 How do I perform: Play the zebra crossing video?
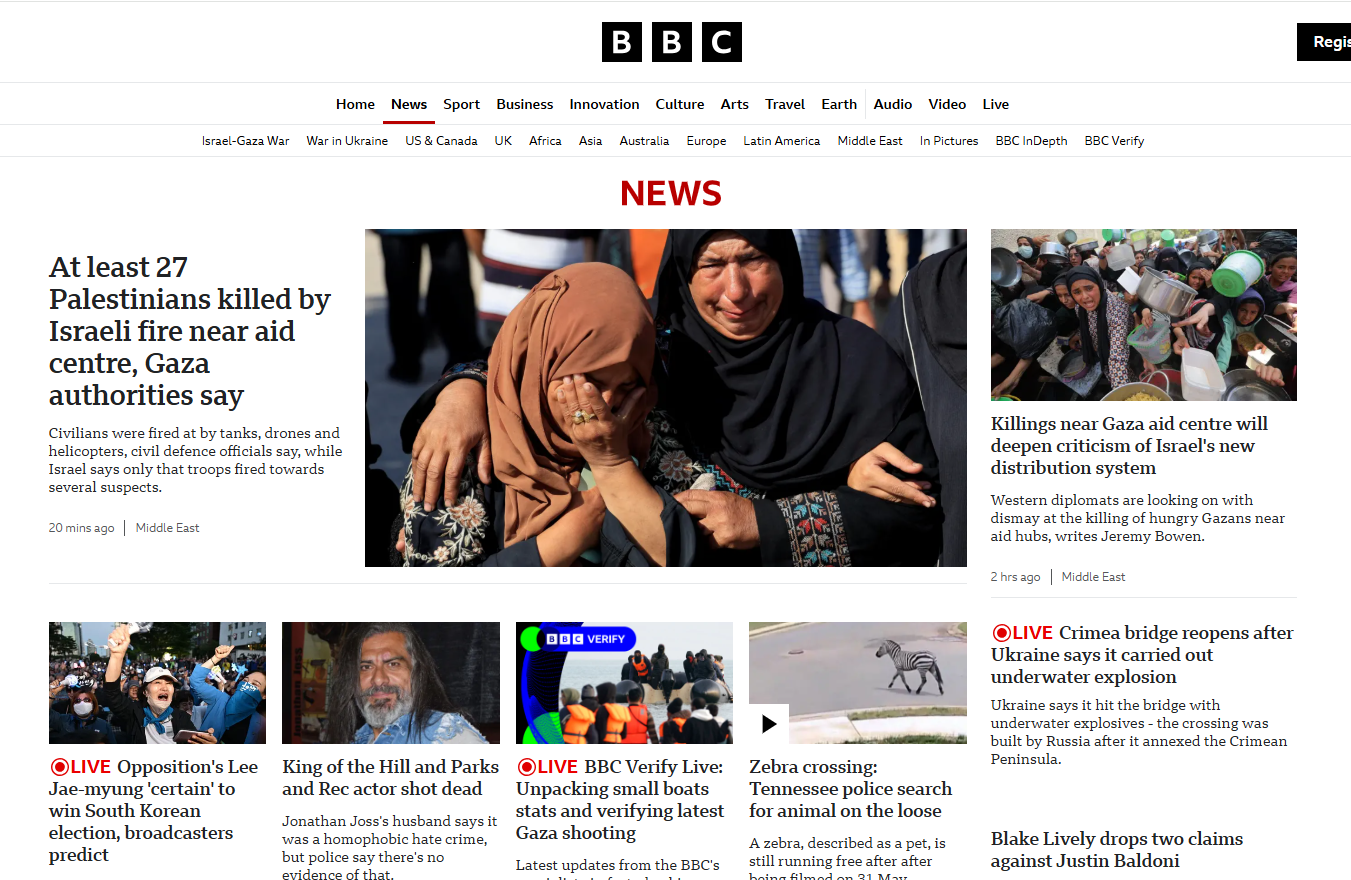pos(769,724)
